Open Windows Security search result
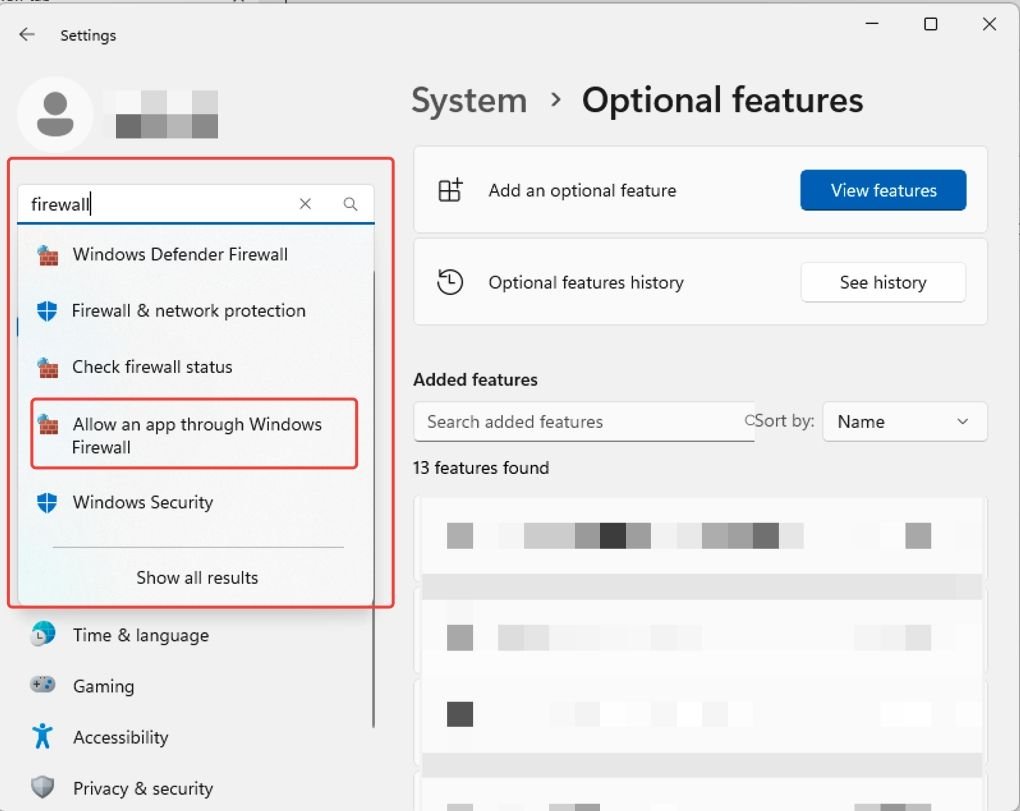This screenshot has width=1020, height=811. 196,502
